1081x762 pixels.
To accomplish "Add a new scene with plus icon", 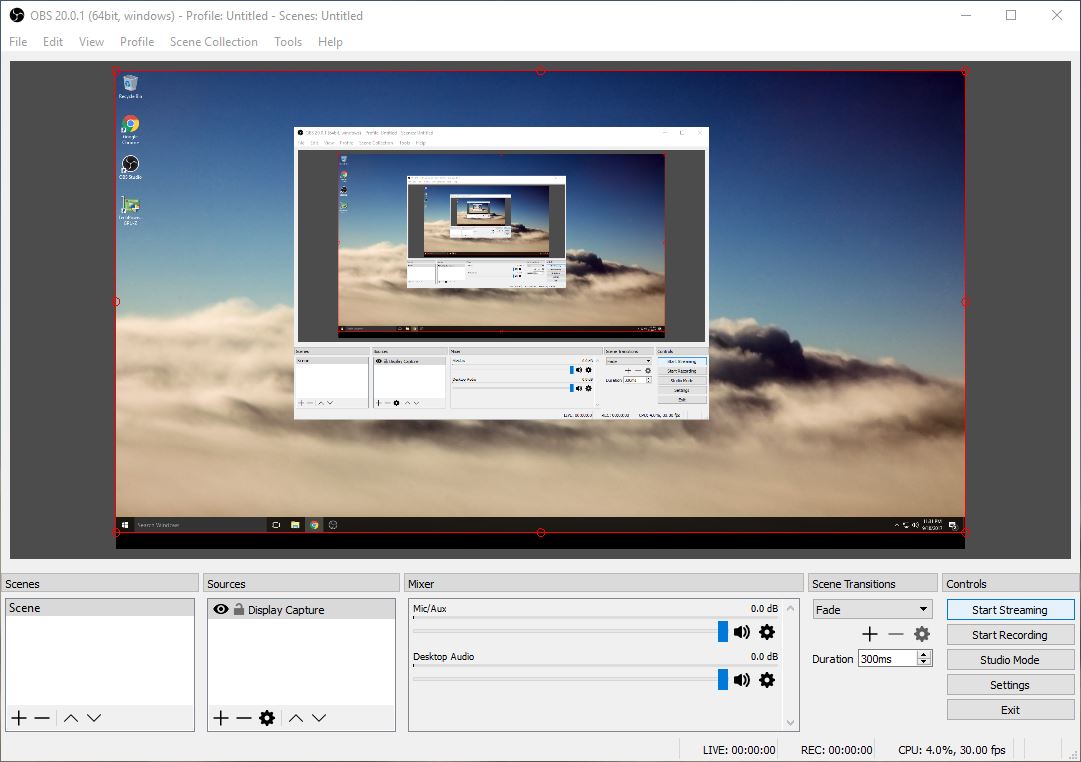I will pyautogui.click(x=19, y=718).
